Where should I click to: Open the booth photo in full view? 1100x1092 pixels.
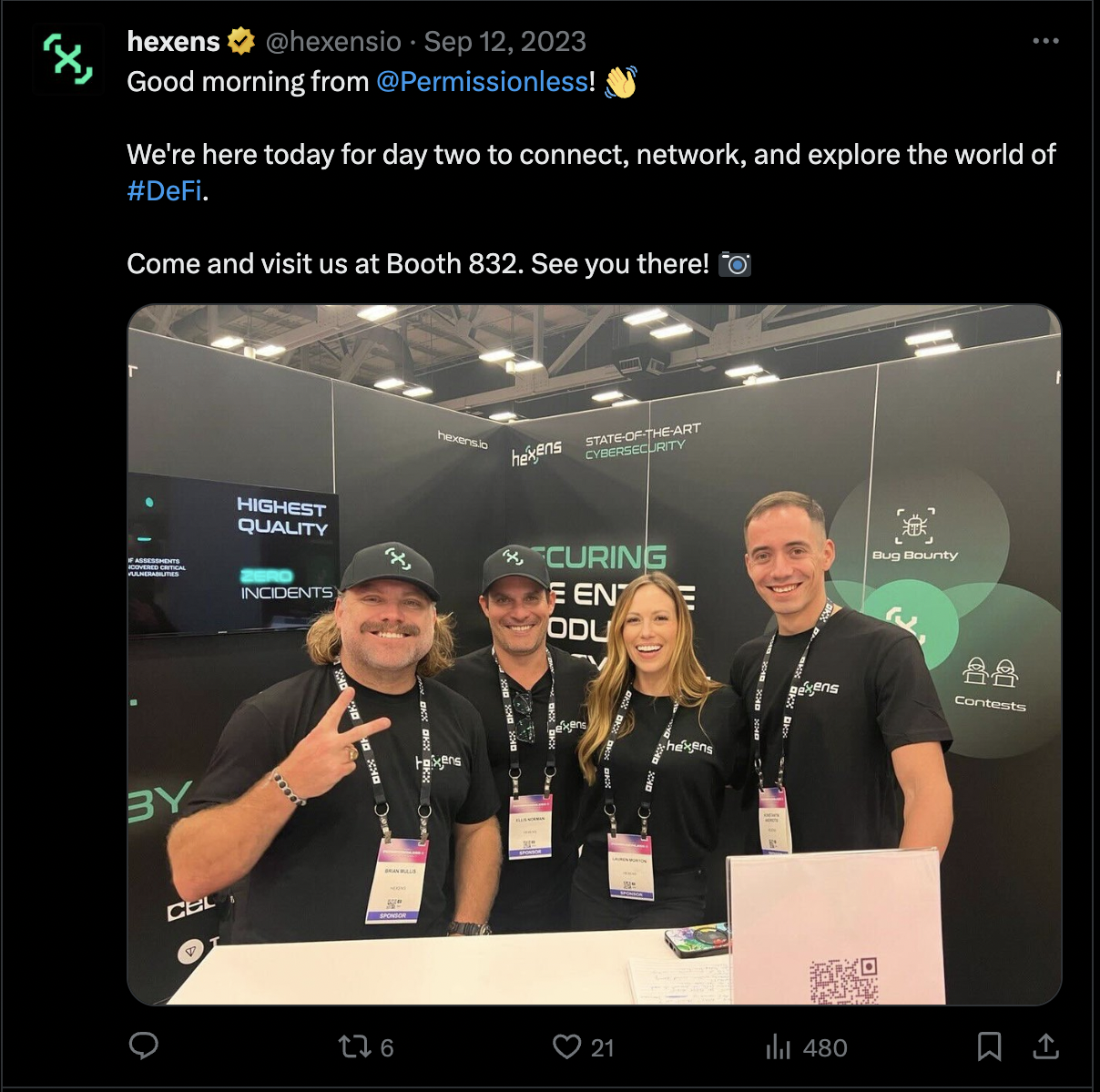[x=595, y=654]
